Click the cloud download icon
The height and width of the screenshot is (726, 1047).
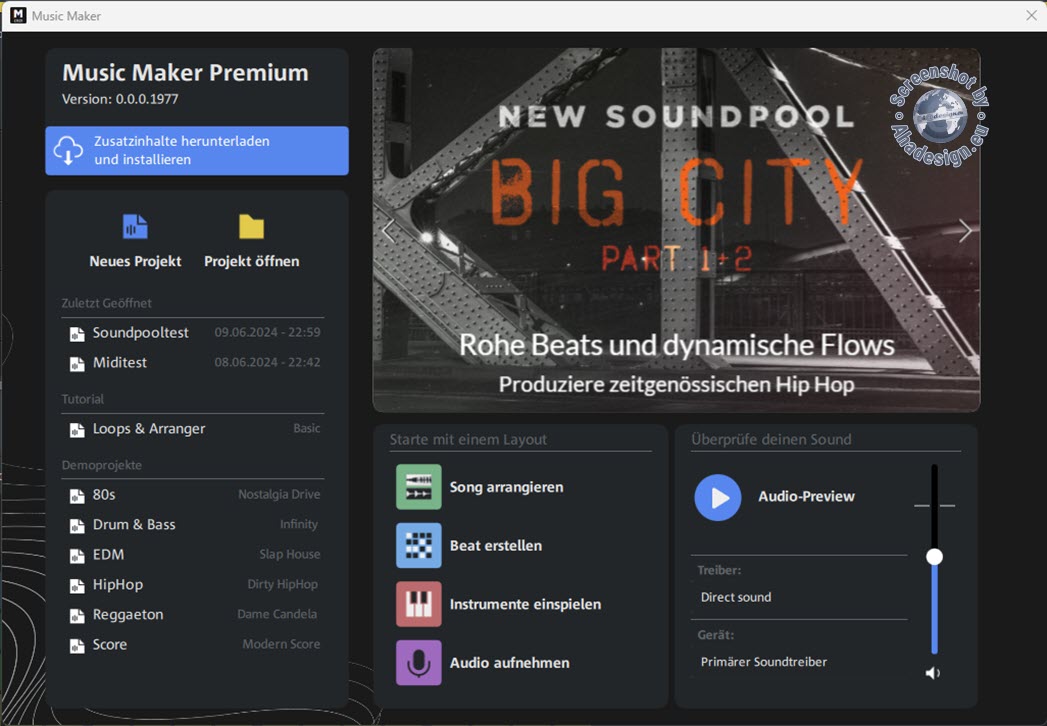pos(68,151)
